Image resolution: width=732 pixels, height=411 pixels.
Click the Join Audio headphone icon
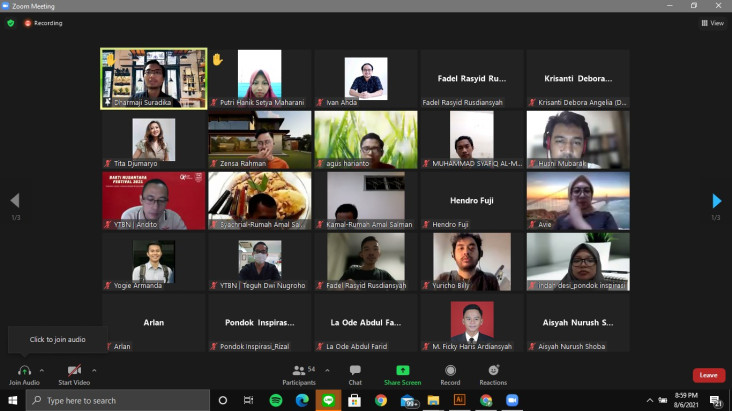pos(24,371)
